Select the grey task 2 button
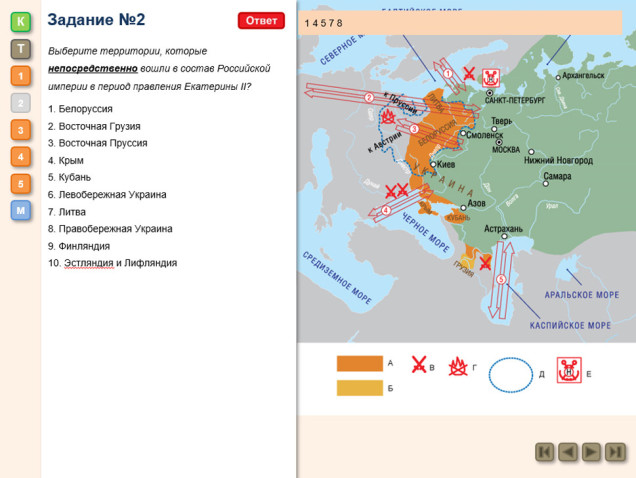 pos(20,102)
